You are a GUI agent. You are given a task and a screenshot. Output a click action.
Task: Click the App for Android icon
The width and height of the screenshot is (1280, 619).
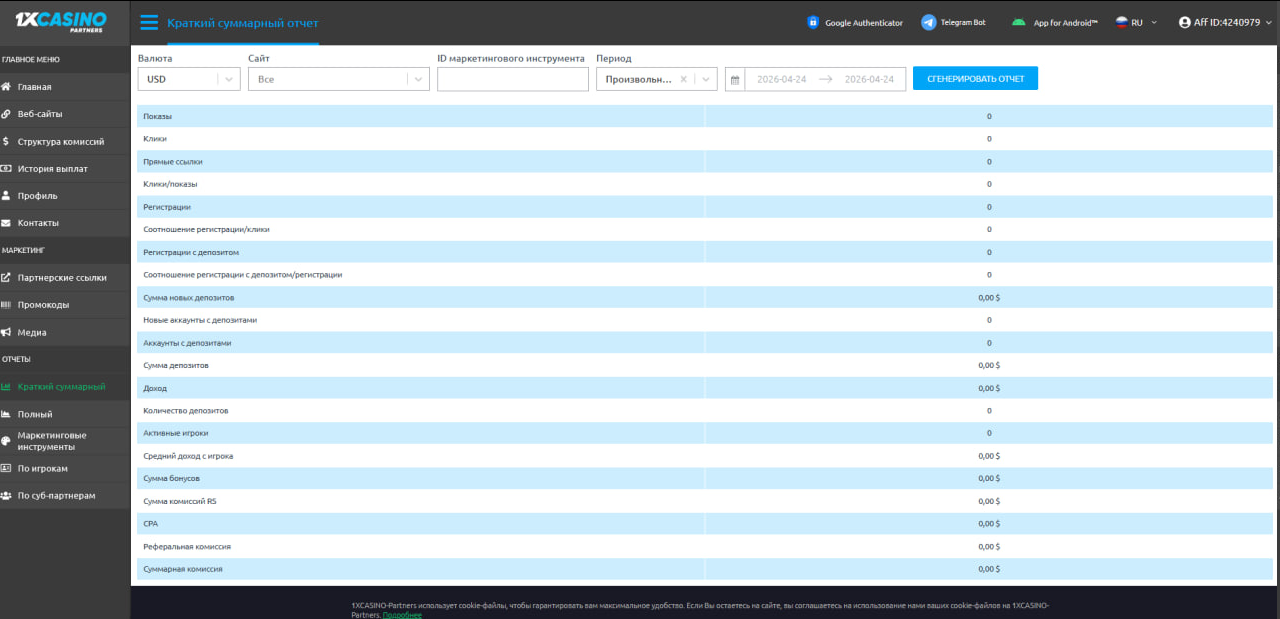click(1019, 22)
